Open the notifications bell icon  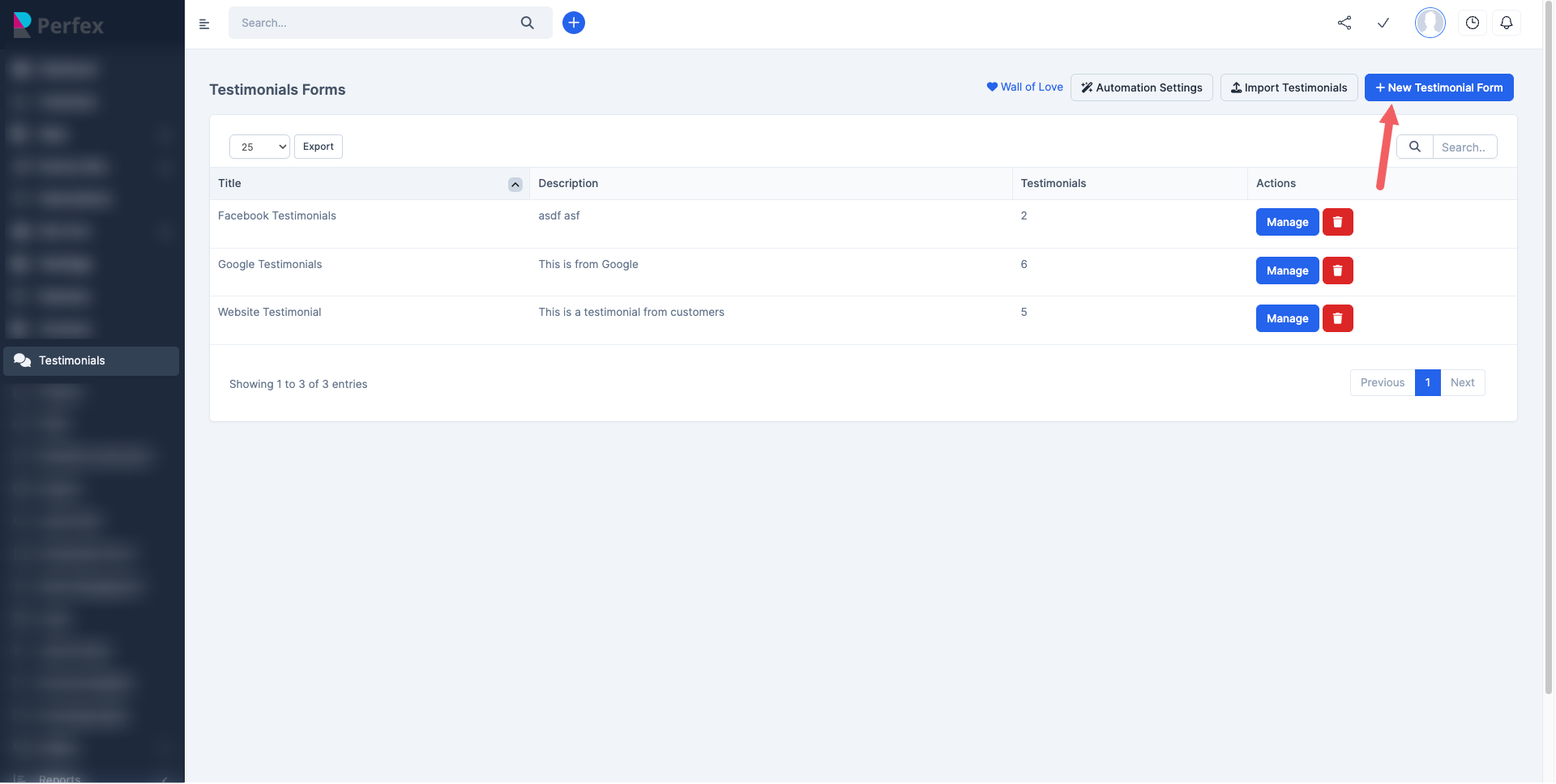(1507, 23)
